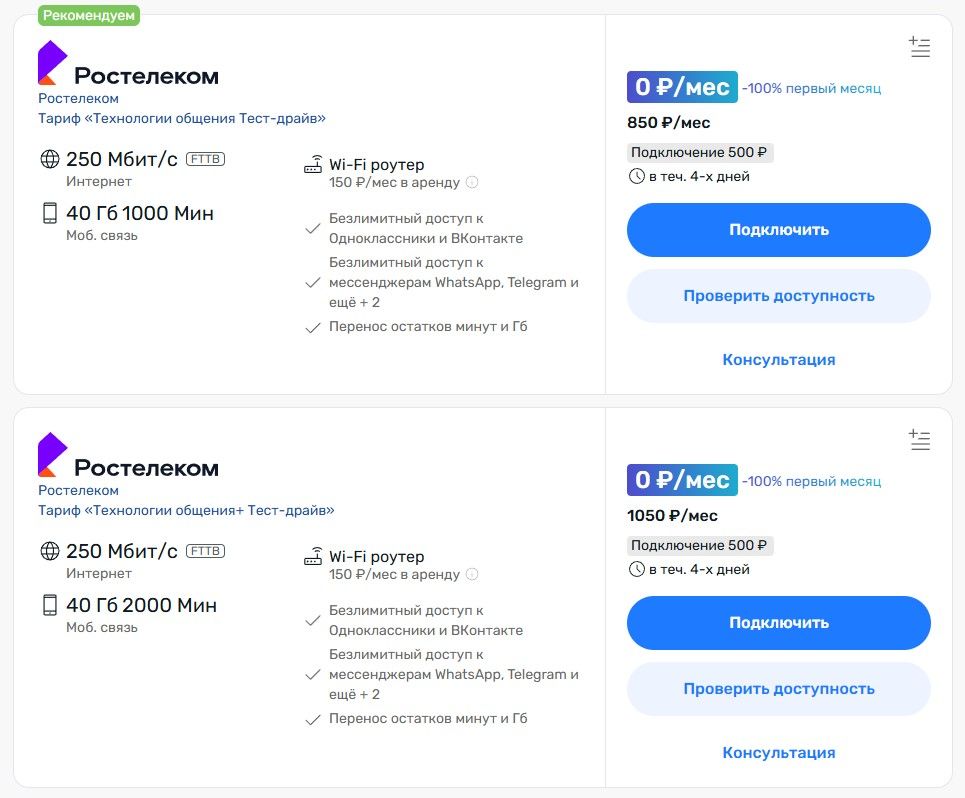Check availability for the first tariff
965x798 pixels.
click(779, 296)
